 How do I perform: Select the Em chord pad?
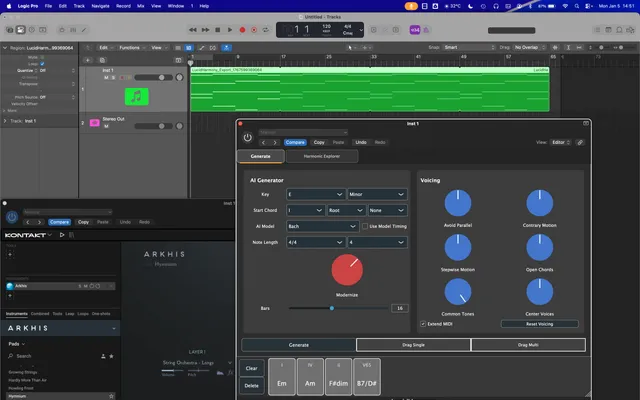282,377
